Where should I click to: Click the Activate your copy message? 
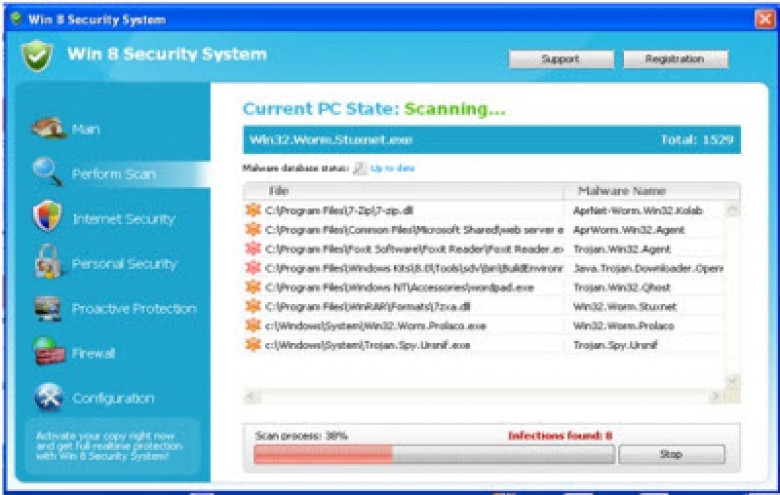coord(109,446)
